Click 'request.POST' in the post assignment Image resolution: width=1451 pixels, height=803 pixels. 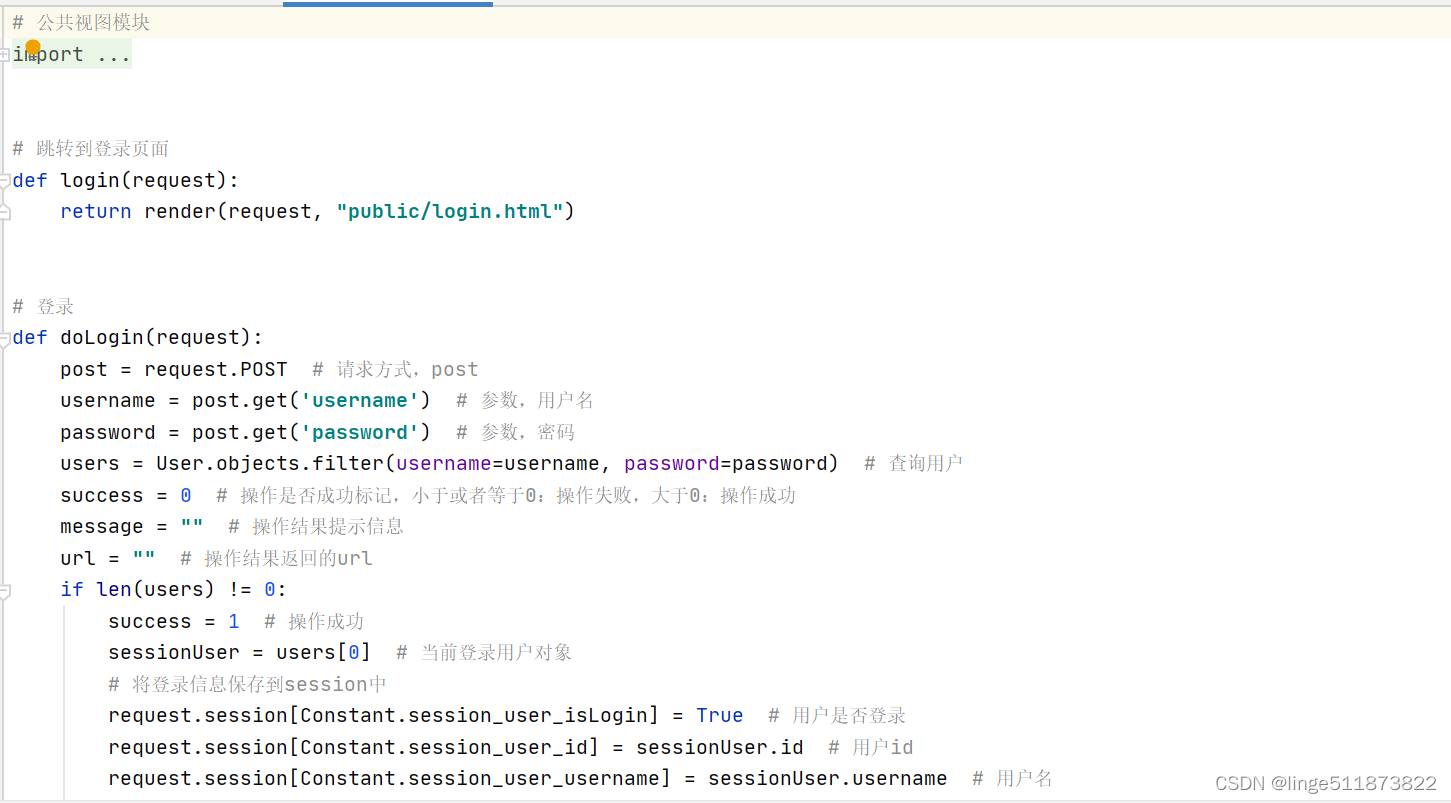[216, 369]
